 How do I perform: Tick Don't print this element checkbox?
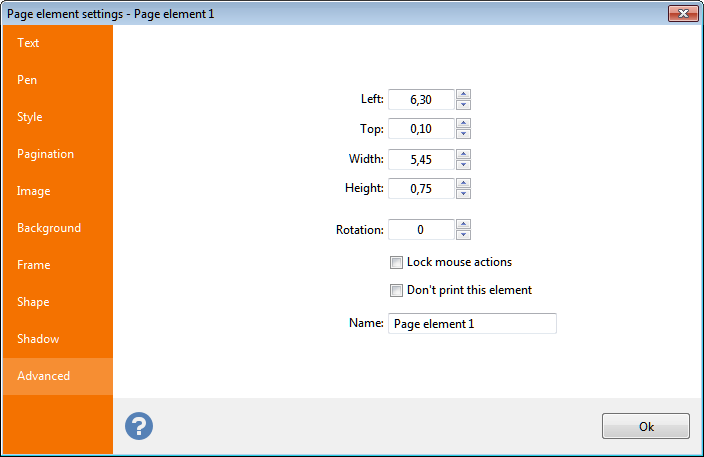pos(396,291)
